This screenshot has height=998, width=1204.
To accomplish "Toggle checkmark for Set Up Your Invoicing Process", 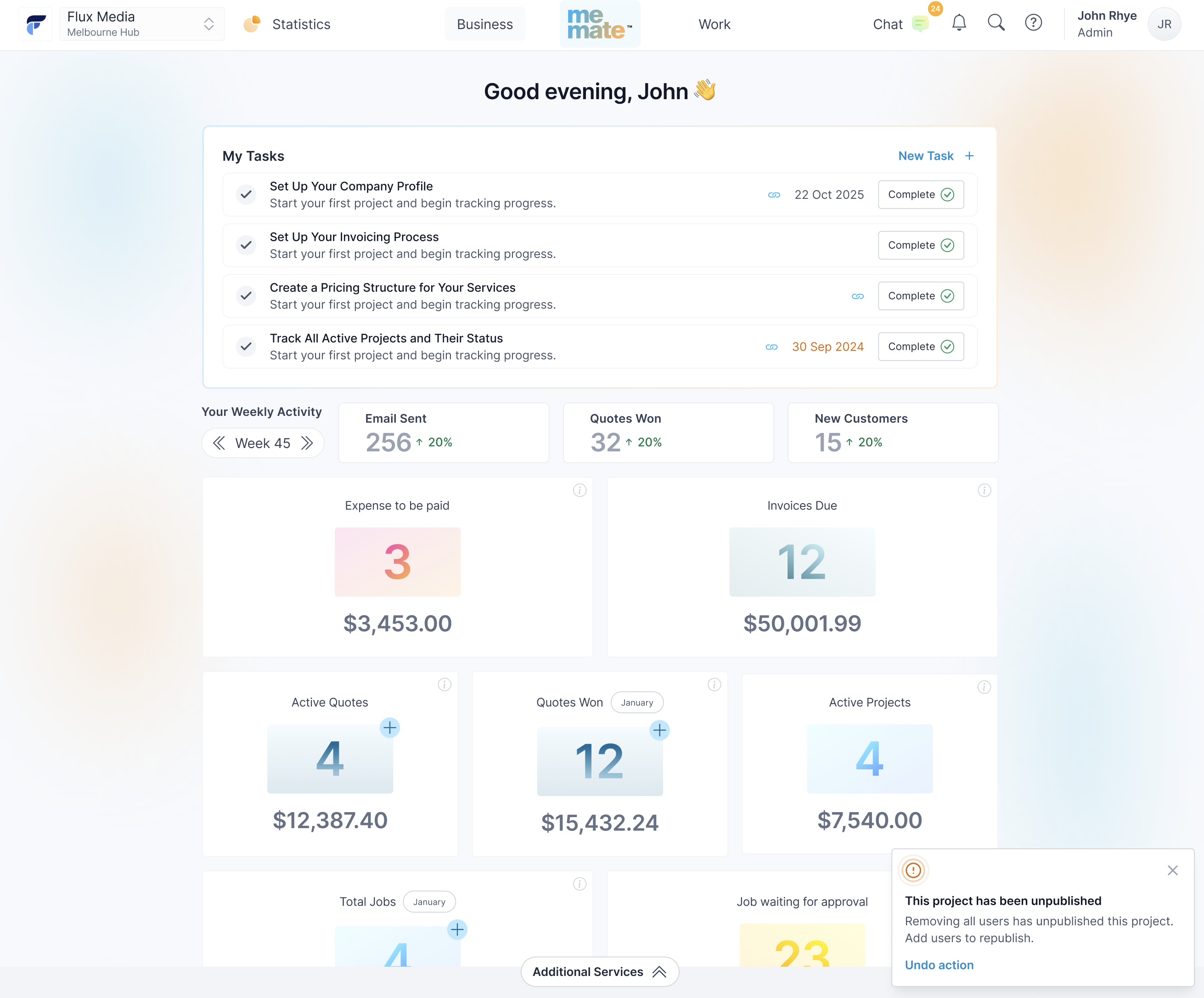I will (x=246, y=245).
